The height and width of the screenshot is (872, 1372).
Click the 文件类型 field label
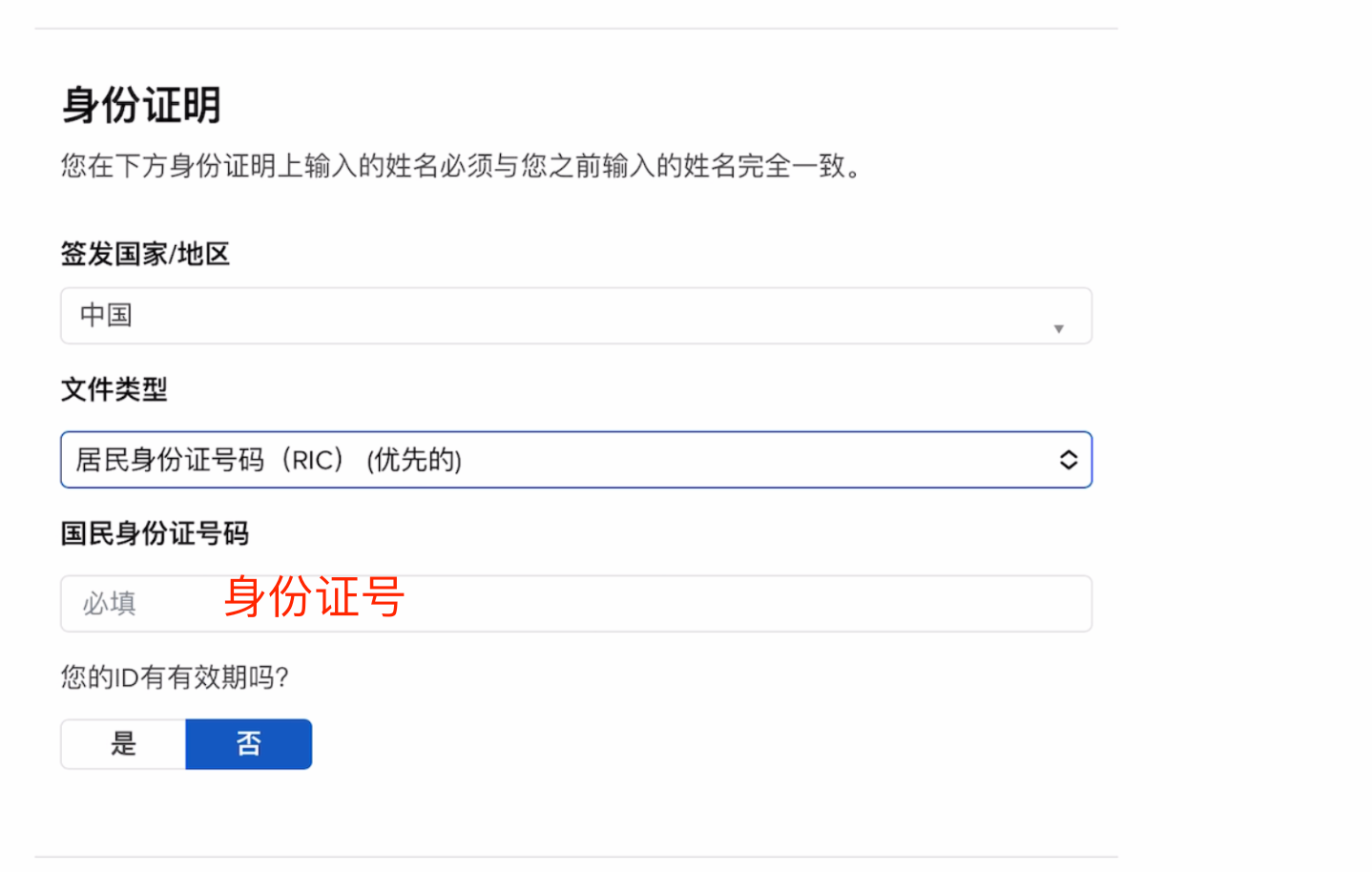pyautogui.click(x=114, y=389)
